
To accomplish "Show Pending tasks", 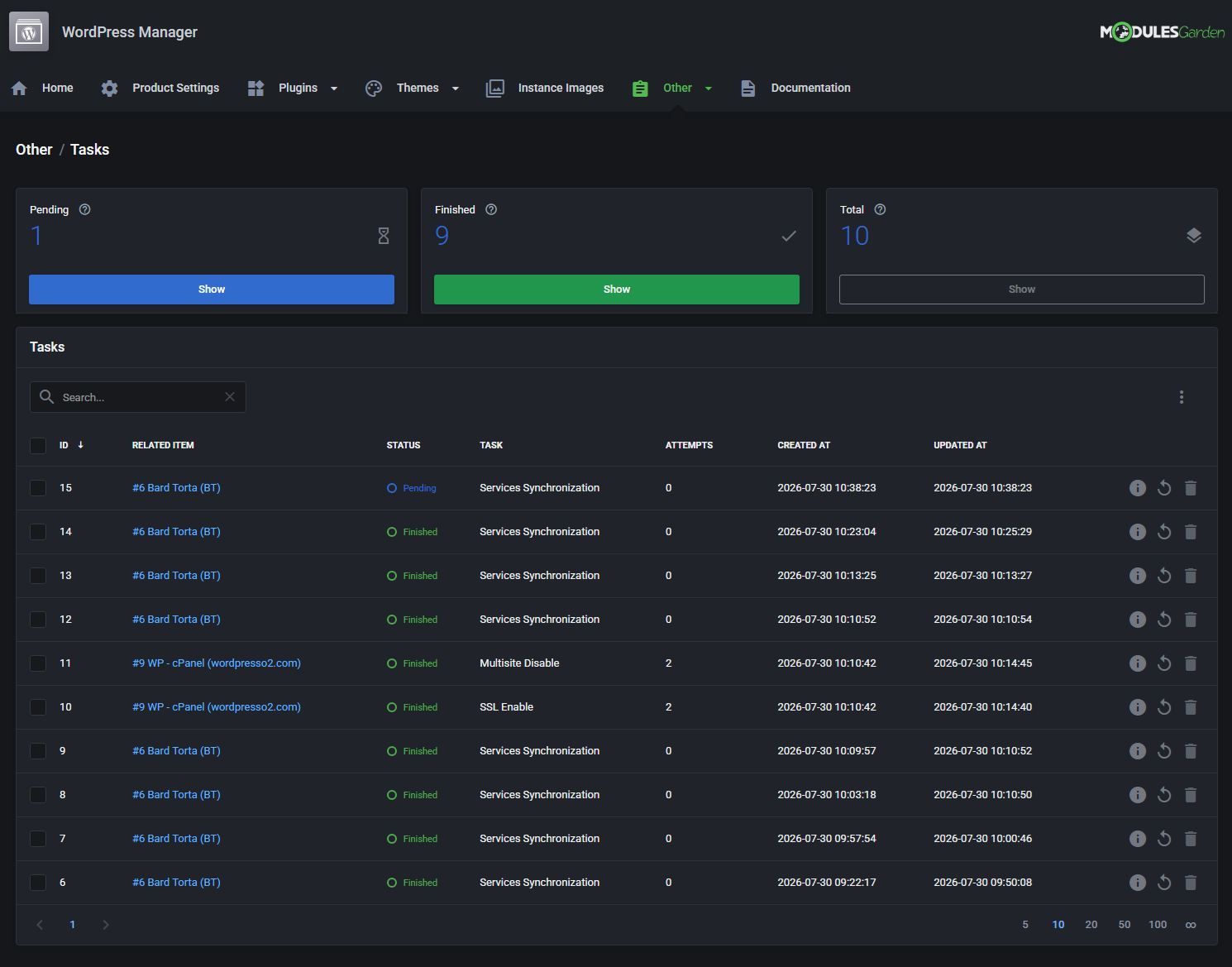I will click(x=212, y=290).
